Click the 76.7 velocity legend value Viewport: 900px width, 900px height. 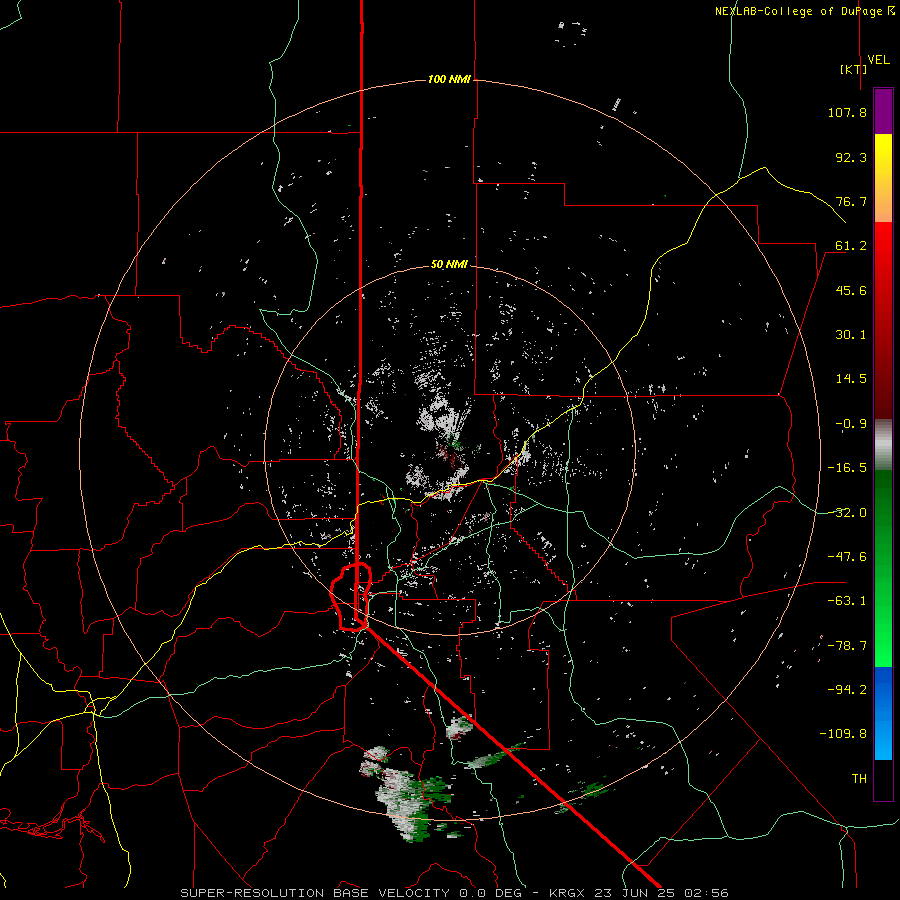tap(851, 201)
